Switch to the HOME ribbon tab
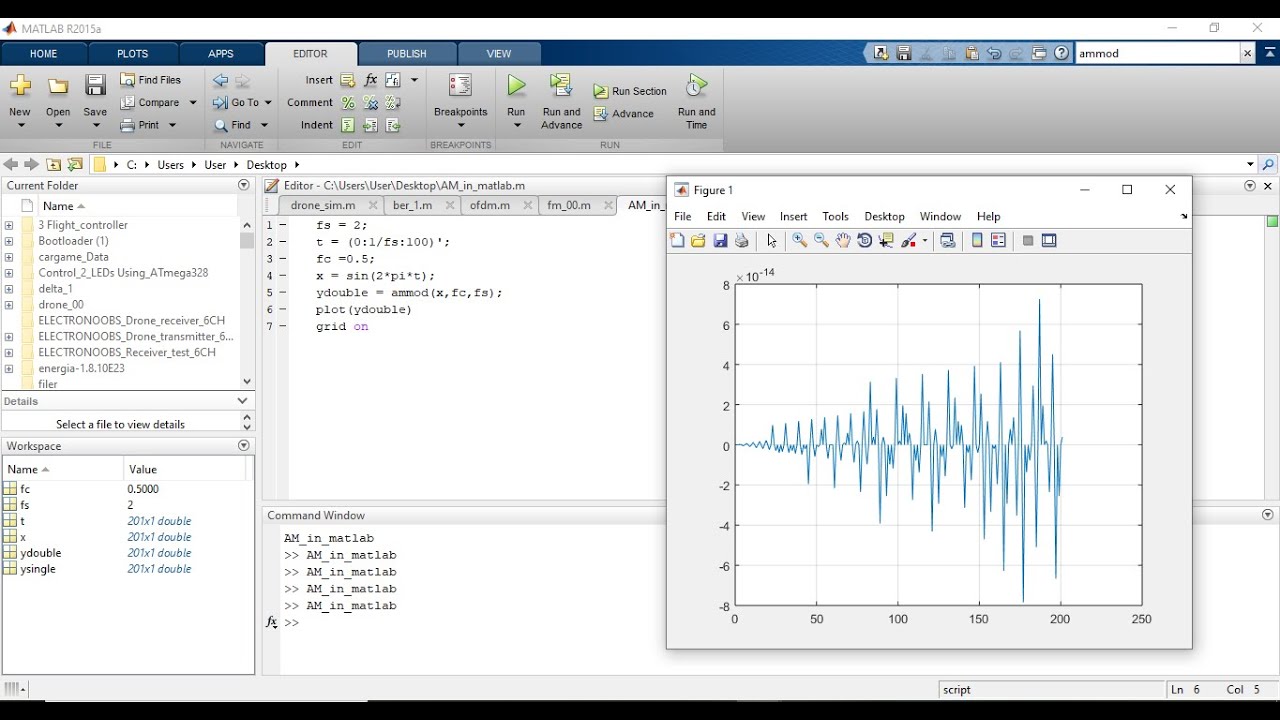The height and width of the screenshot is (720, 1280). click(44, 54)
